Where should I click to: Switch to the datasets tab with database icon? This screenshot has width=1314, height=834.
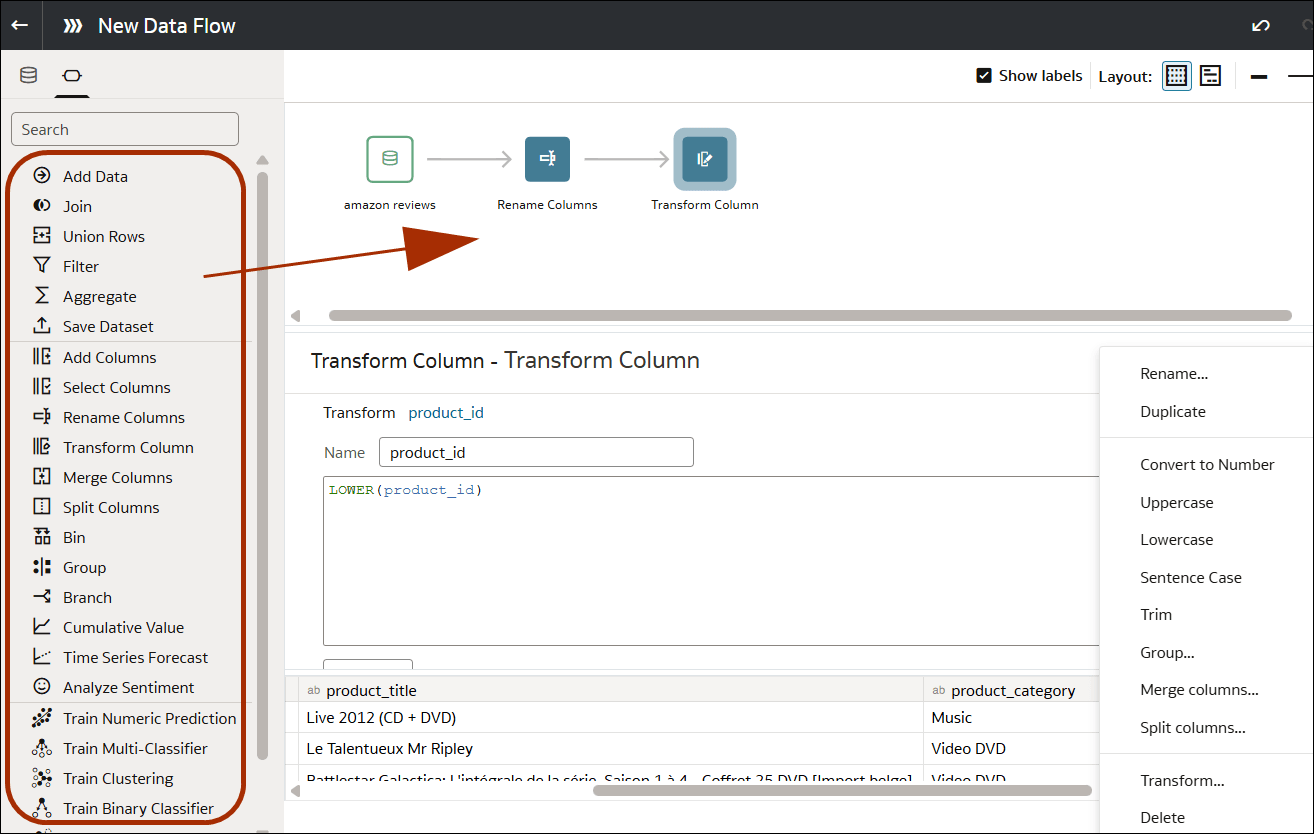click(x=28, y=75)
